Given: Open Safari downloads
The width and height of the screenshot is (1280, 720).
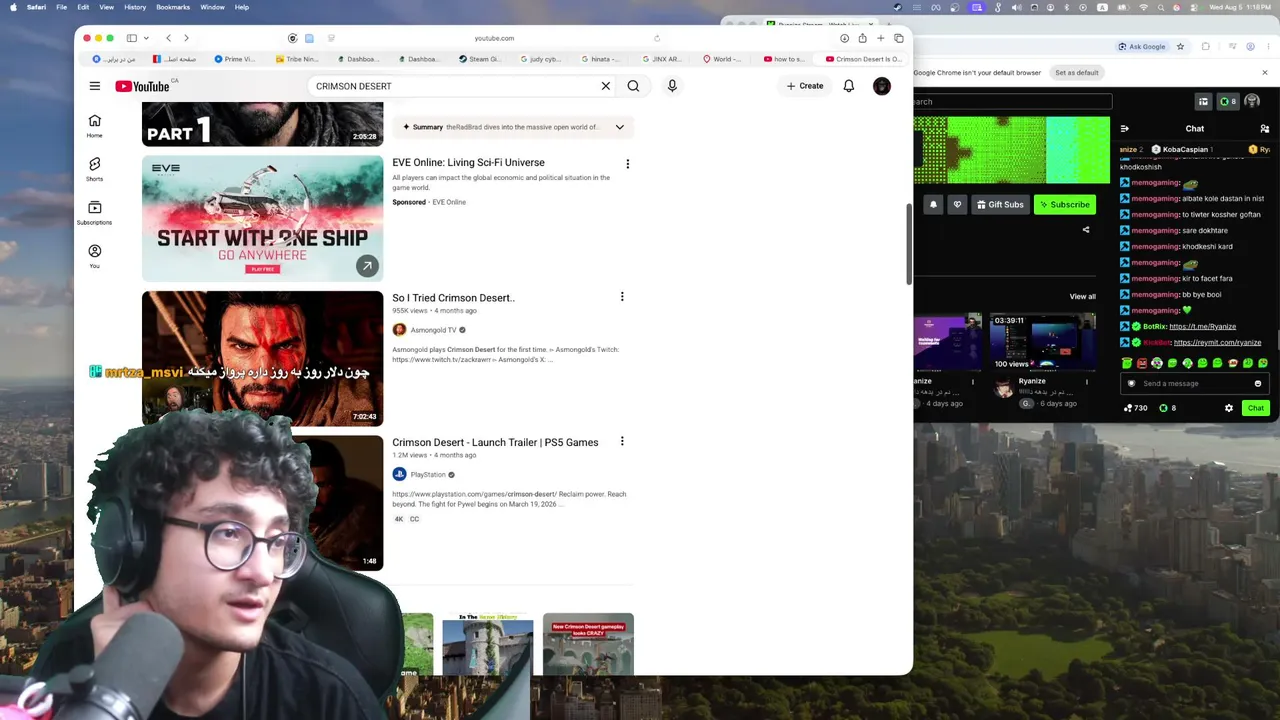Looking at the screenshot, I should (844, 38).
